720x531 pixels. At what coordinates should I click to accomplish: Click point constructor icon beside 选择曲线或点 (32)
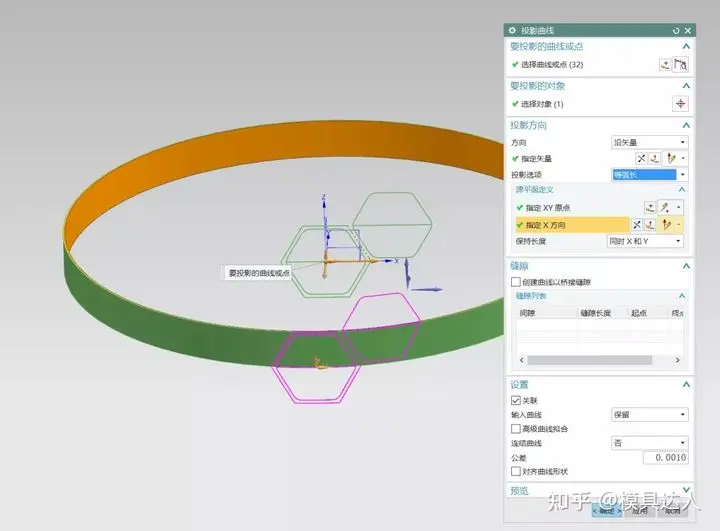pyautogui.click(x=665, y=65)
